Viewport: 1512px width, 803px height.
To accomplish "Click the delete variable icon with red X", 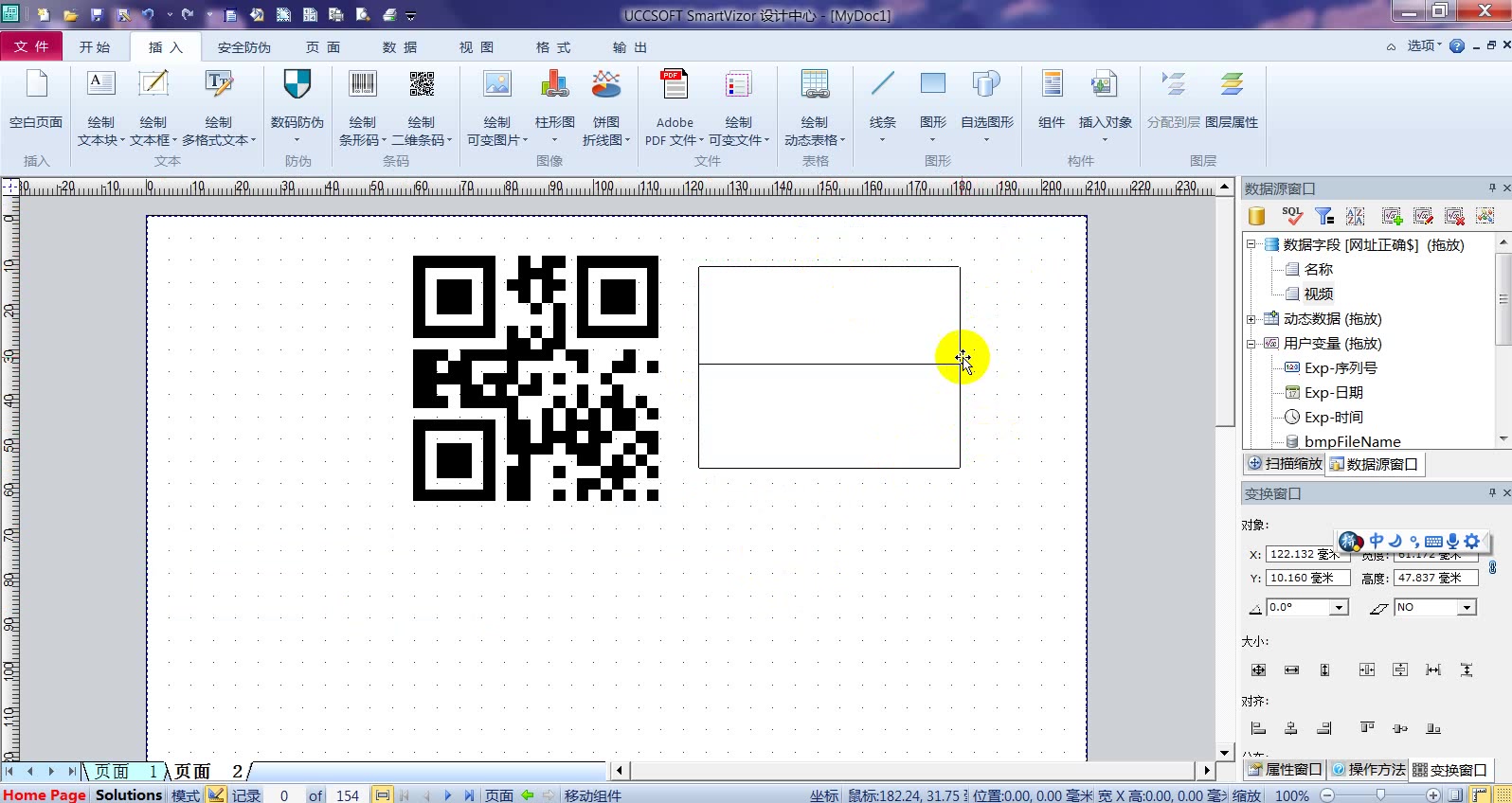I will [x=1454, y=217].
